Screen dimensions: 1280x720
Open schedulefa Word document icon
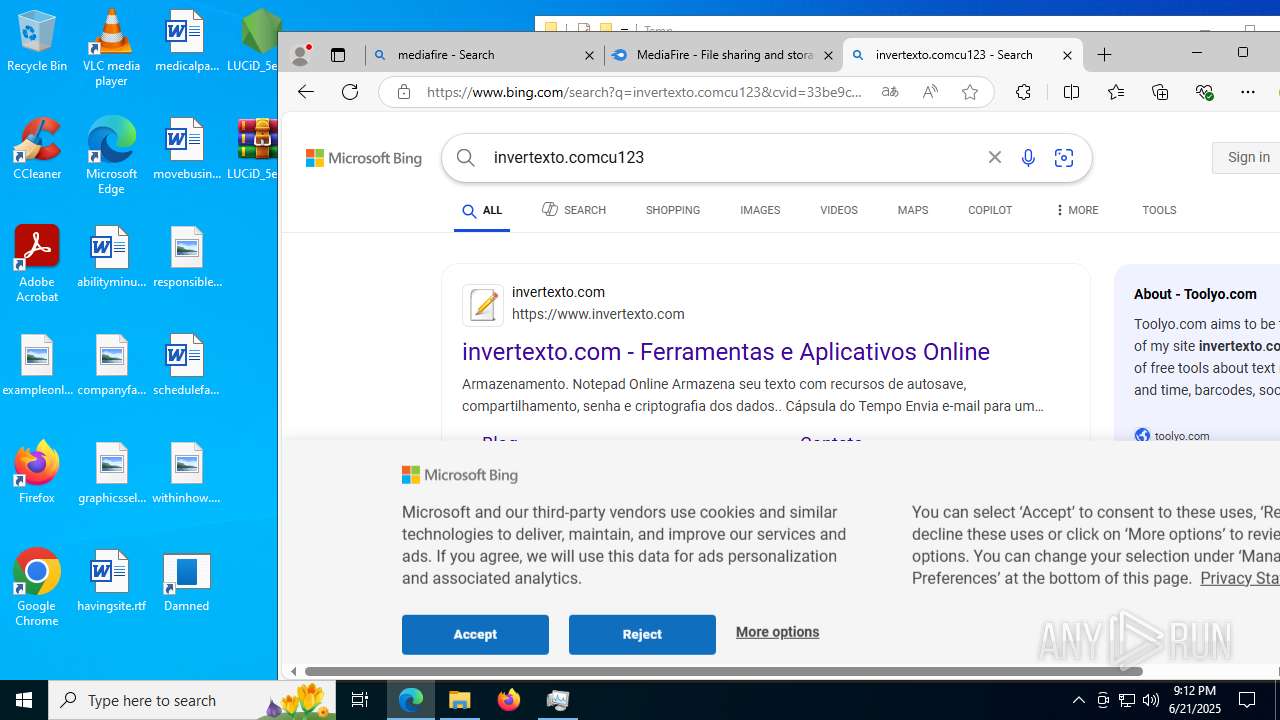186,365
